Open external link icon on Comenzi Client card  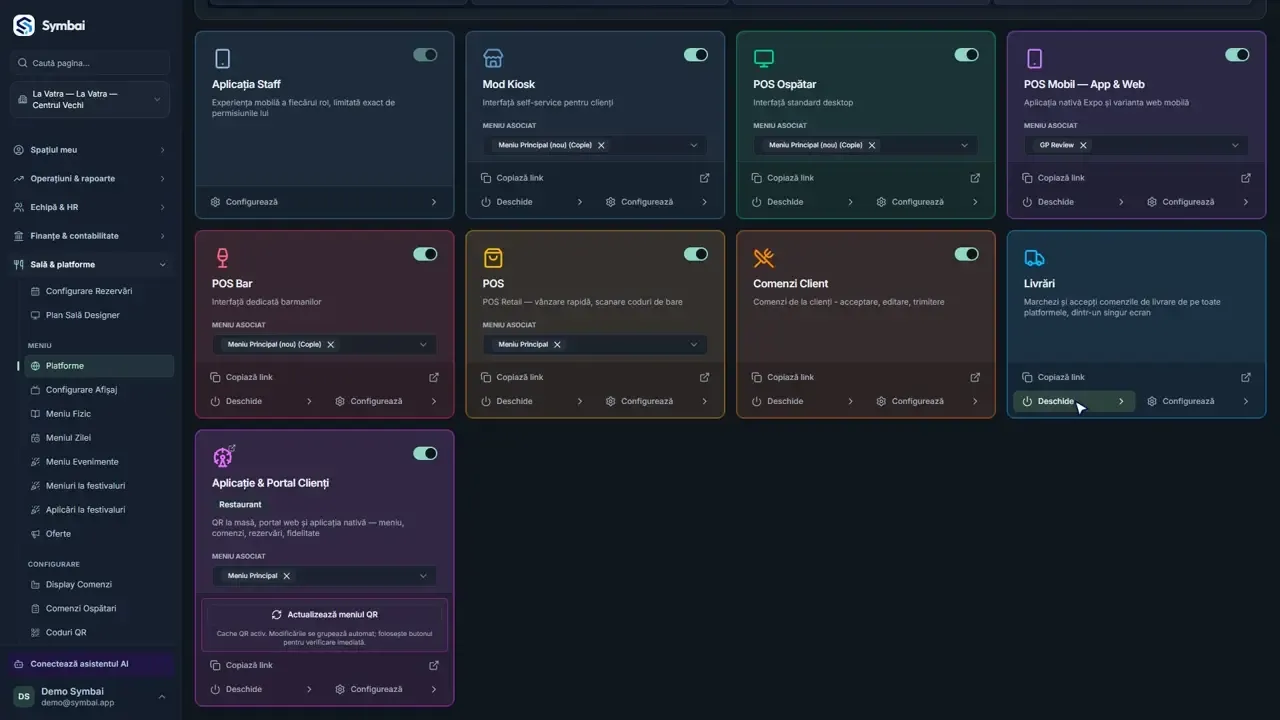975,377
